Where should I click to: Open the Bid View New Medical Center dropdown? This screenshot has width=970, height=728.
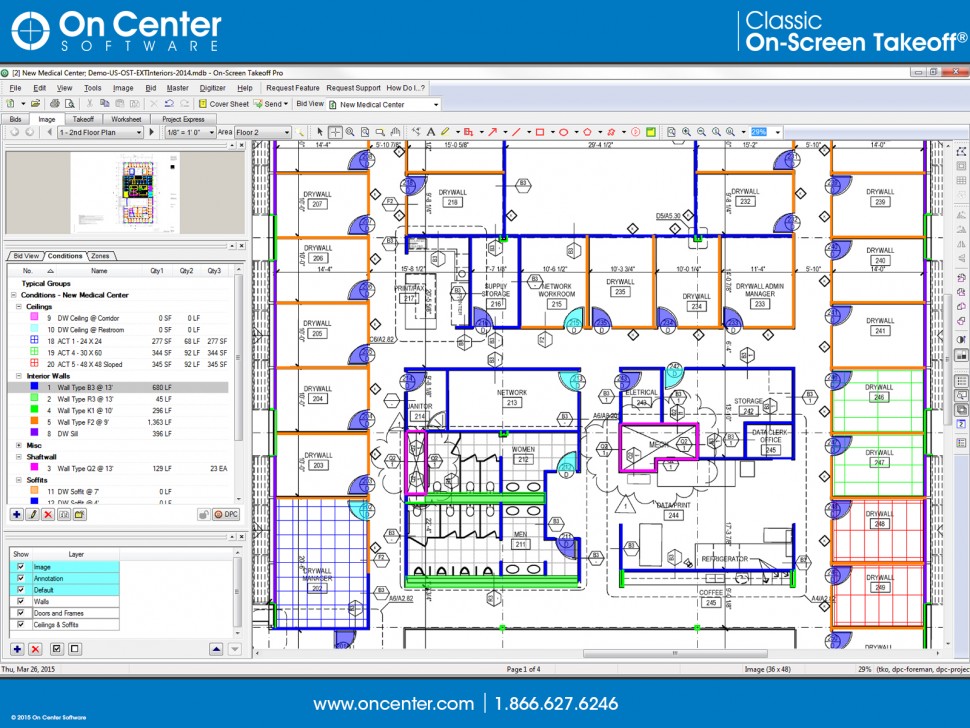click(x=384, y=105)
